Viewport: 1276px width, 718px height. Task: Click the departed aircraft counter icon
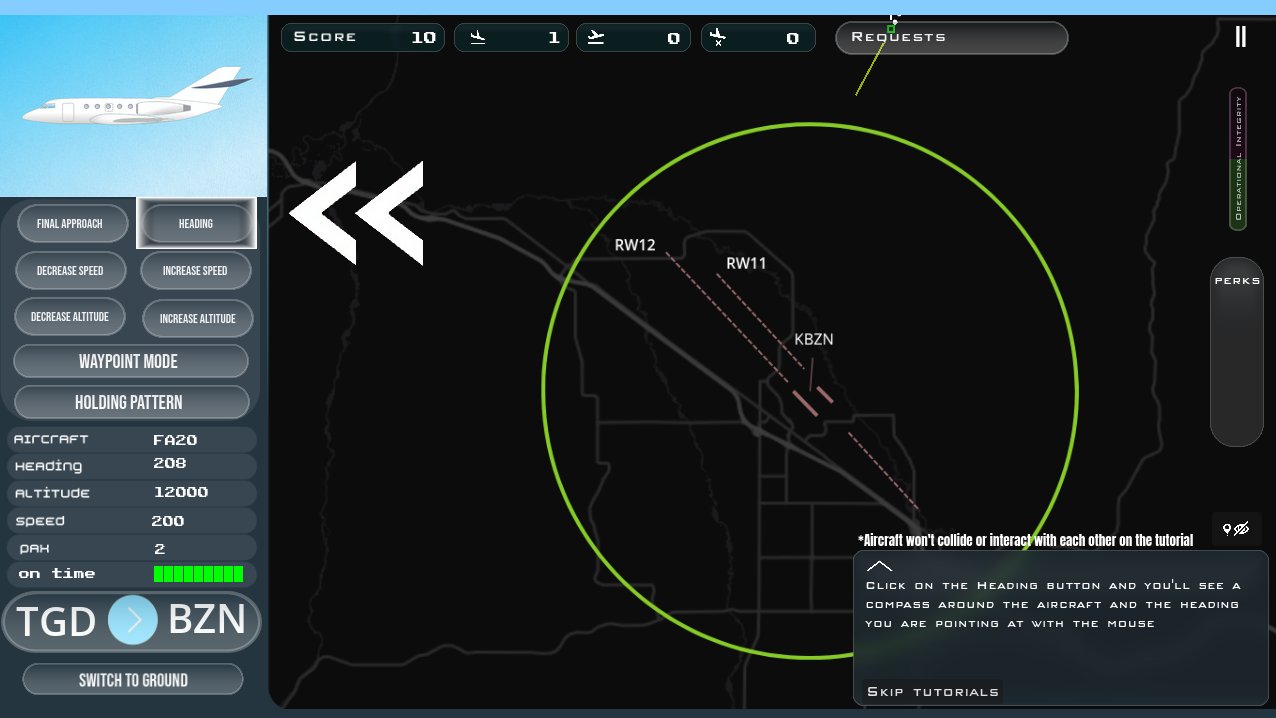pos(596,38)
